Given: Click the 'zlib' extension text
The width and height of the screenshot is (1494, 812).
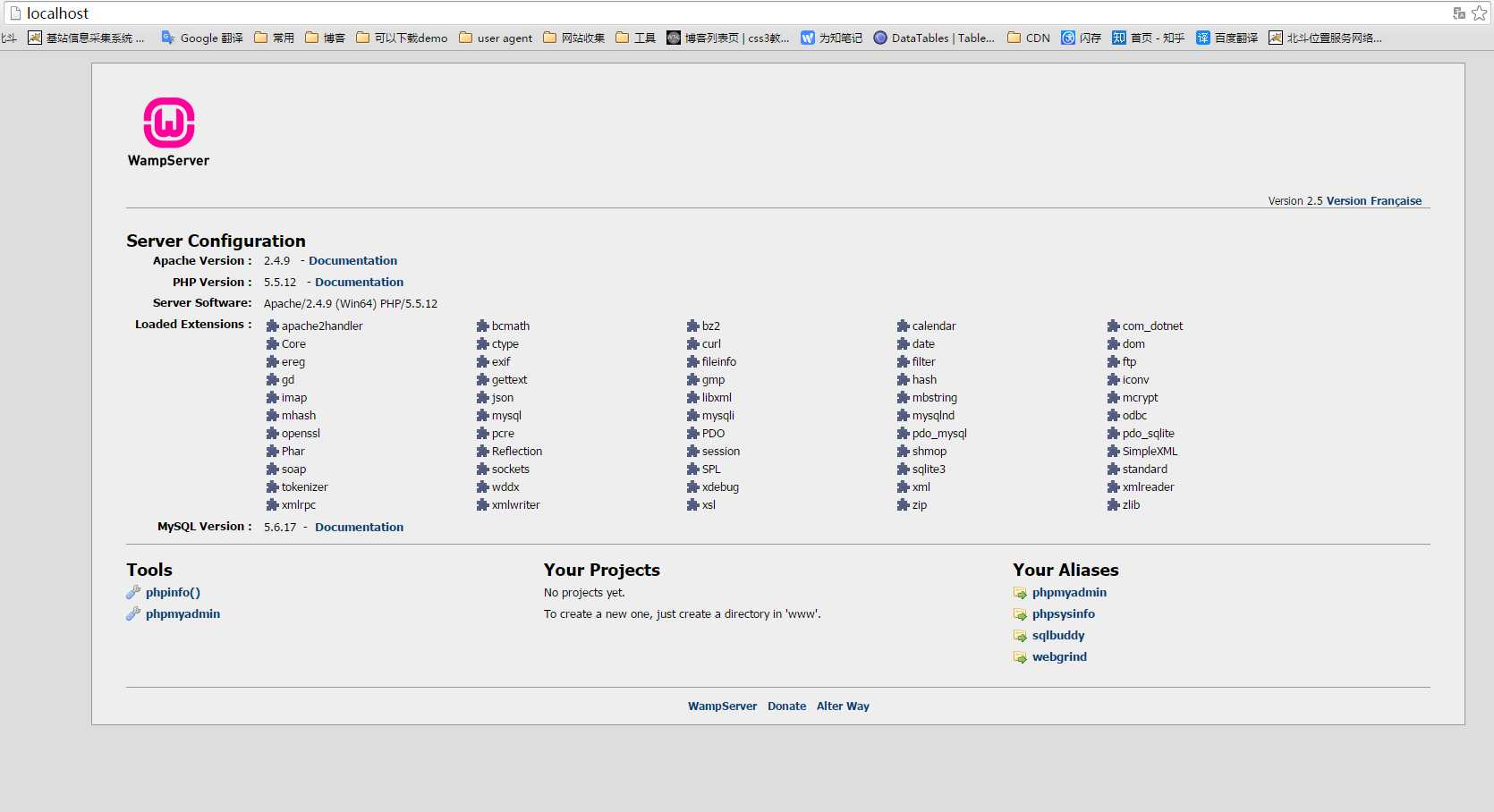Looking at the screenshot, I should point(1132,504).
